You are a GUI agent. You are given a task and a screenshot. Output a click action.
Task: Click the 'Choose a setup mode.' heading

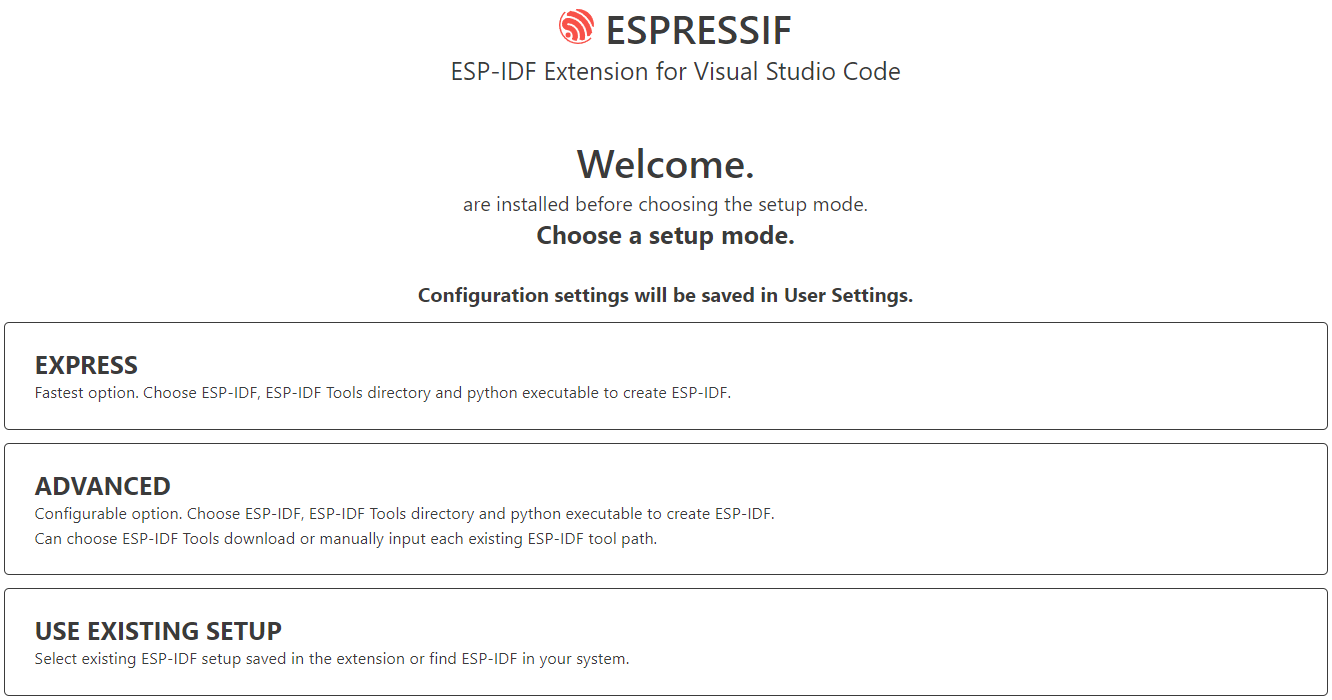pyautogui.click(x=665, y=236)
